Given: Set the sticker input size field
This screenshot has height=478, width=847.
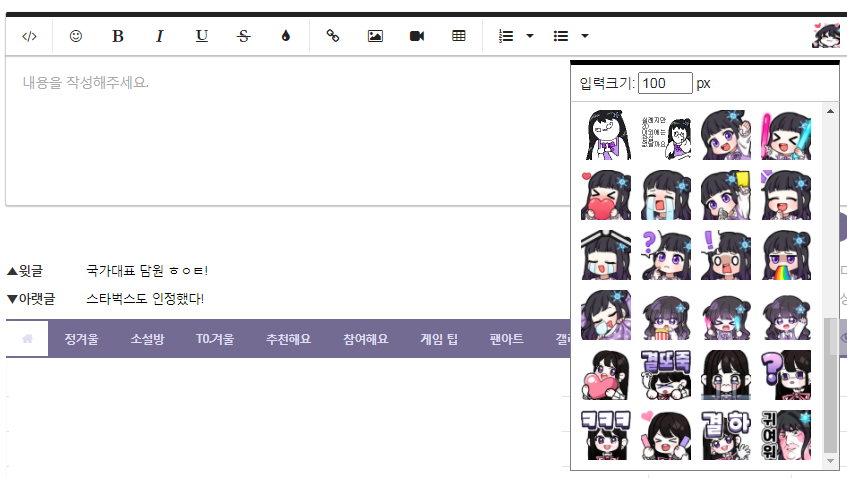Looking at the screenshot, I should click(665, 83).
